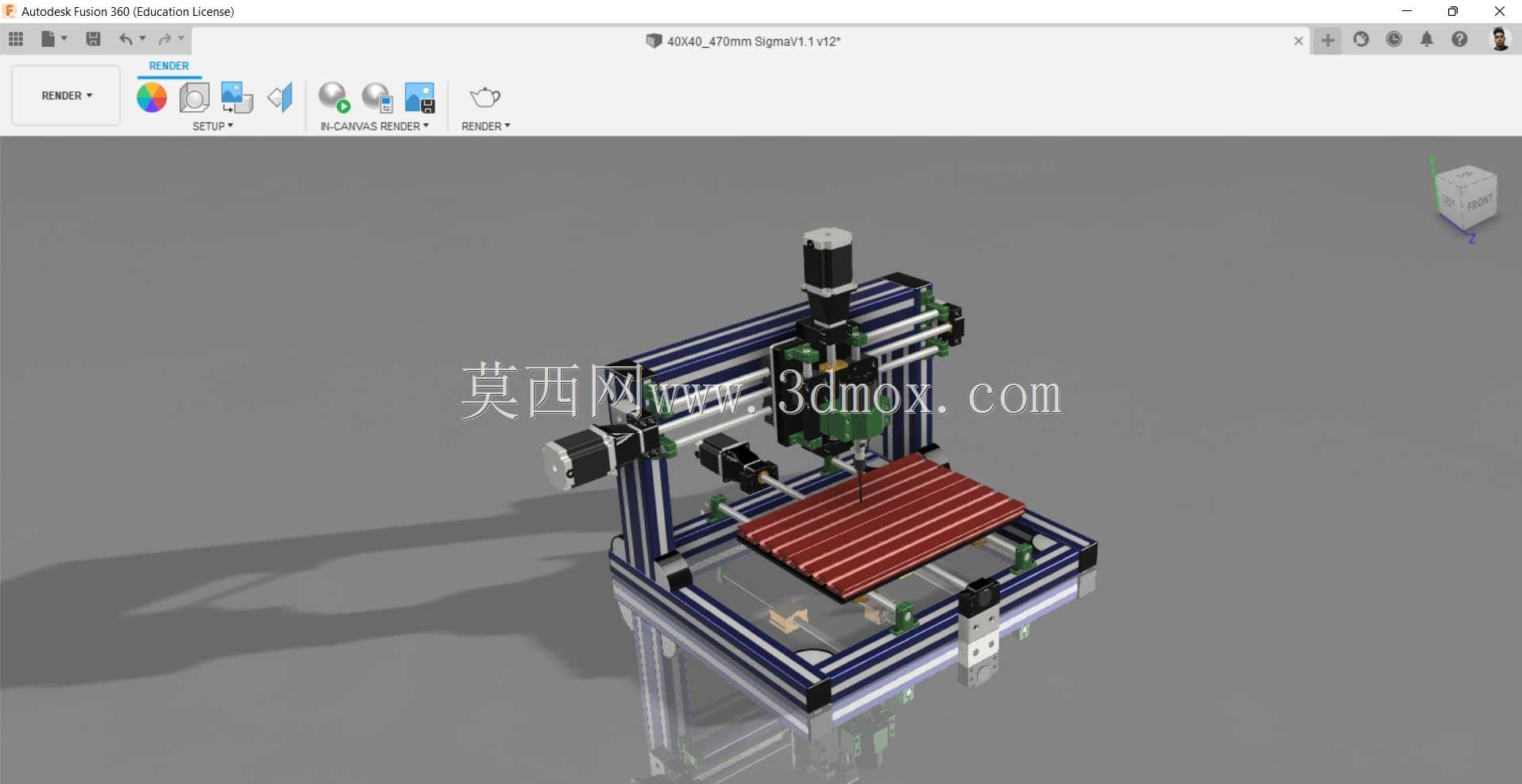
Task: Open In-Canvas Render Settings
Action: click(377, 98)
